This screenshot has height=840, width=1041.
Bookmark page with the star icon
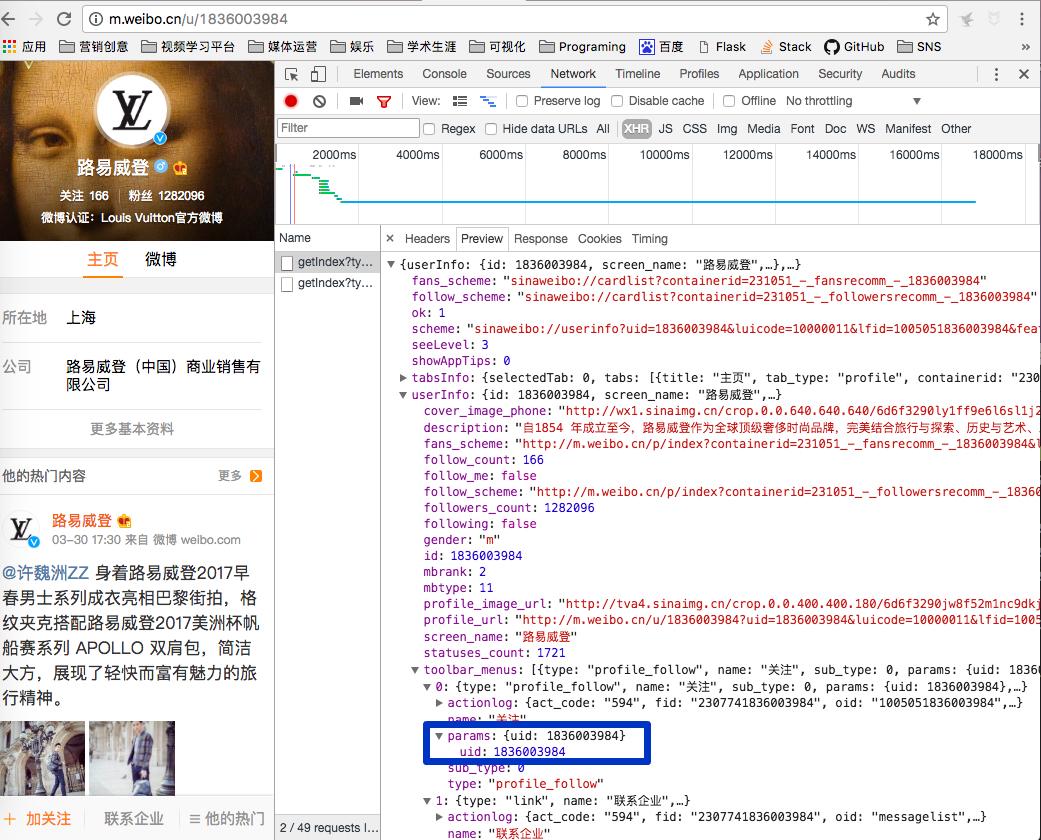[933, 19]
